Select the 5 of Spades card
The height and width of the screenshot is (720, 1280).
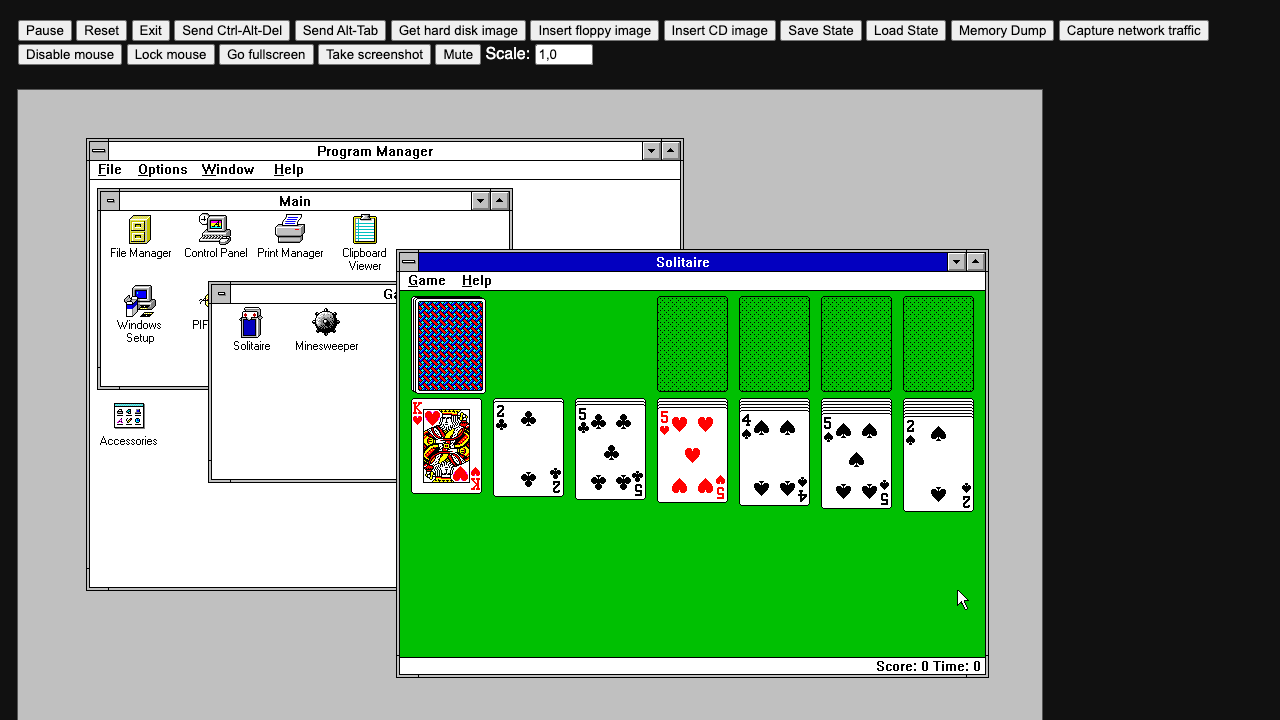(857, 461)
